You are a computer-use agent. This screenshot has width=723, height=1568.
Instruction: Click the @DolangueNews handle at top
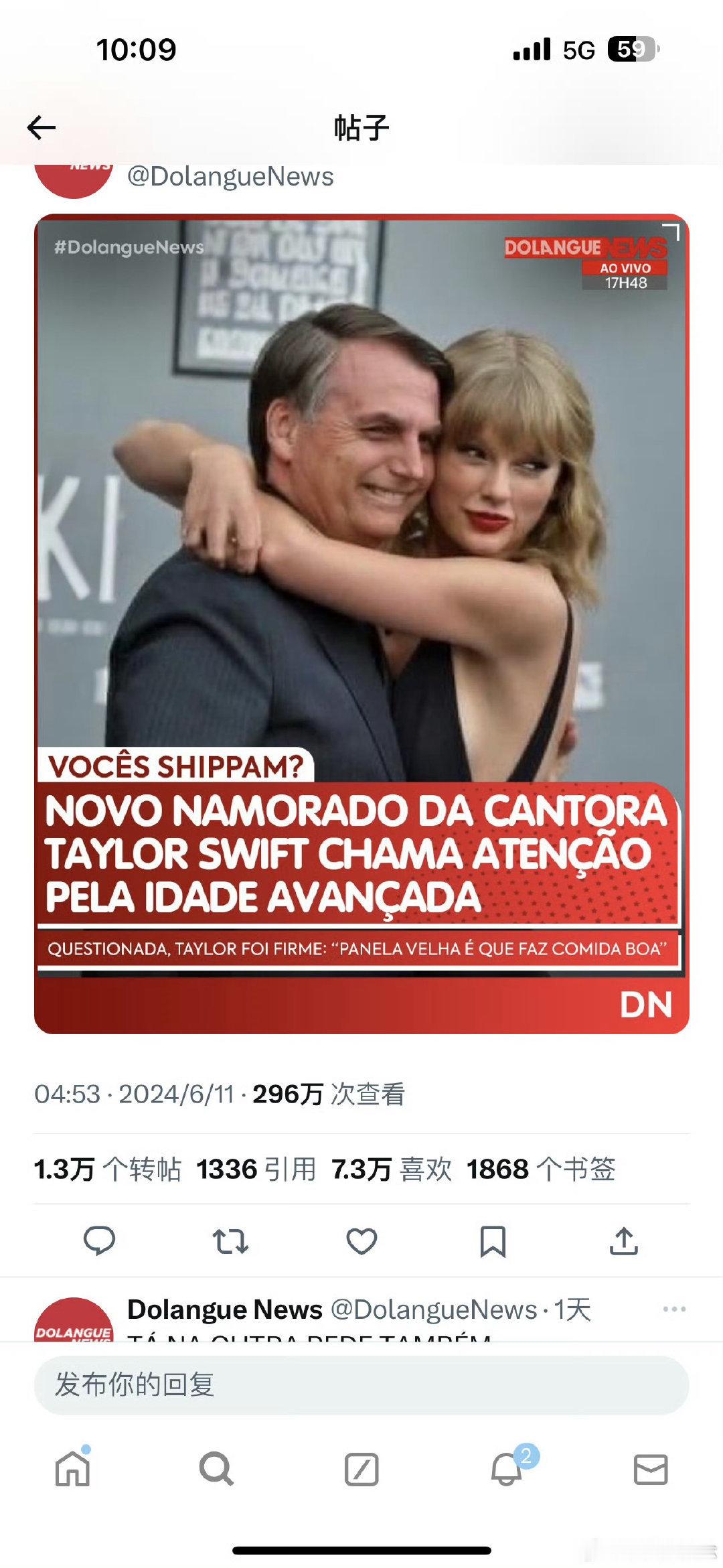coord(230,176)
